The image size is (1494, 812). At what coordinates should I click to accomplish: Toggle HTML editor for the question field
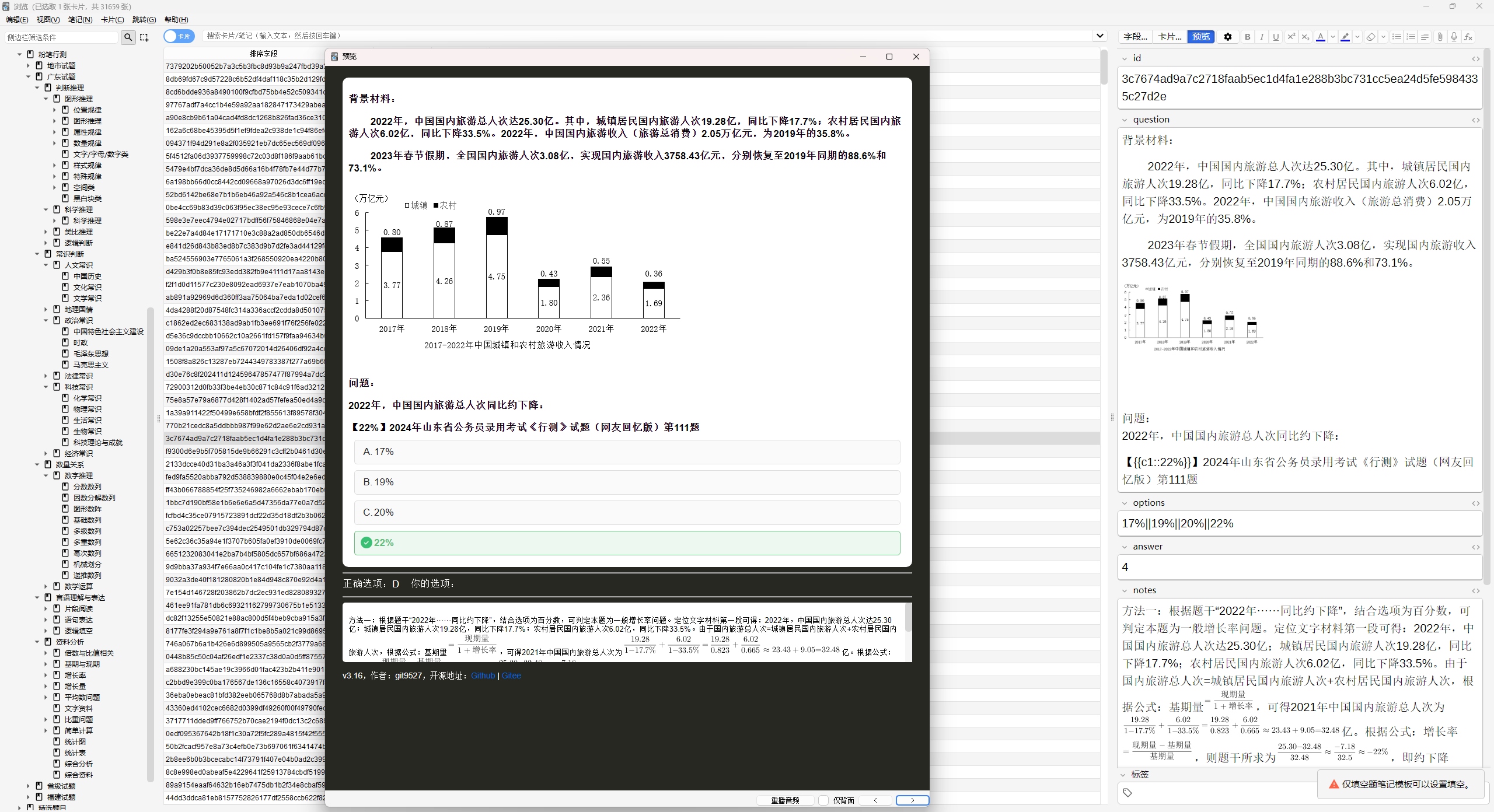[x=1475, y=120]
